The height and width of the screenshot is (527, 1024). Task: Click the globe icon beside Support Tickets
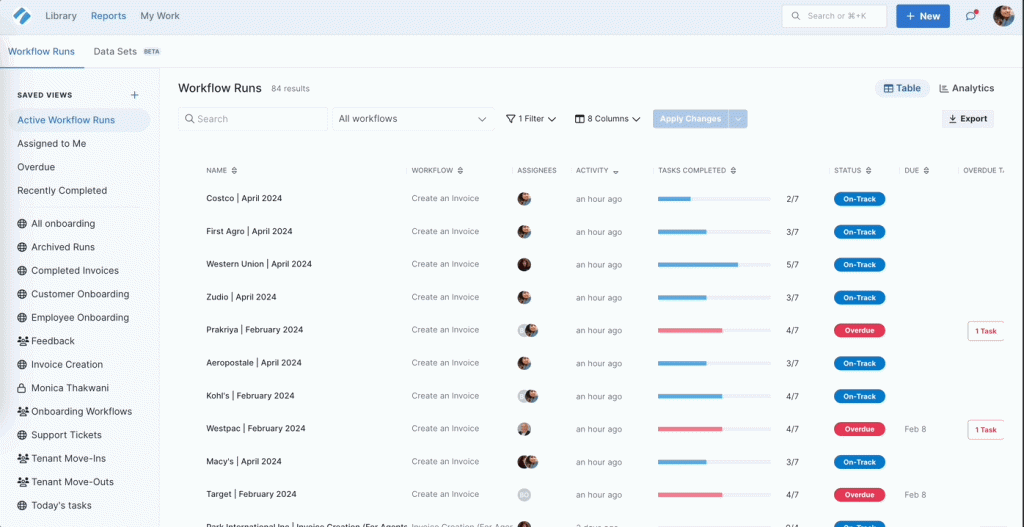pos(22,435)
